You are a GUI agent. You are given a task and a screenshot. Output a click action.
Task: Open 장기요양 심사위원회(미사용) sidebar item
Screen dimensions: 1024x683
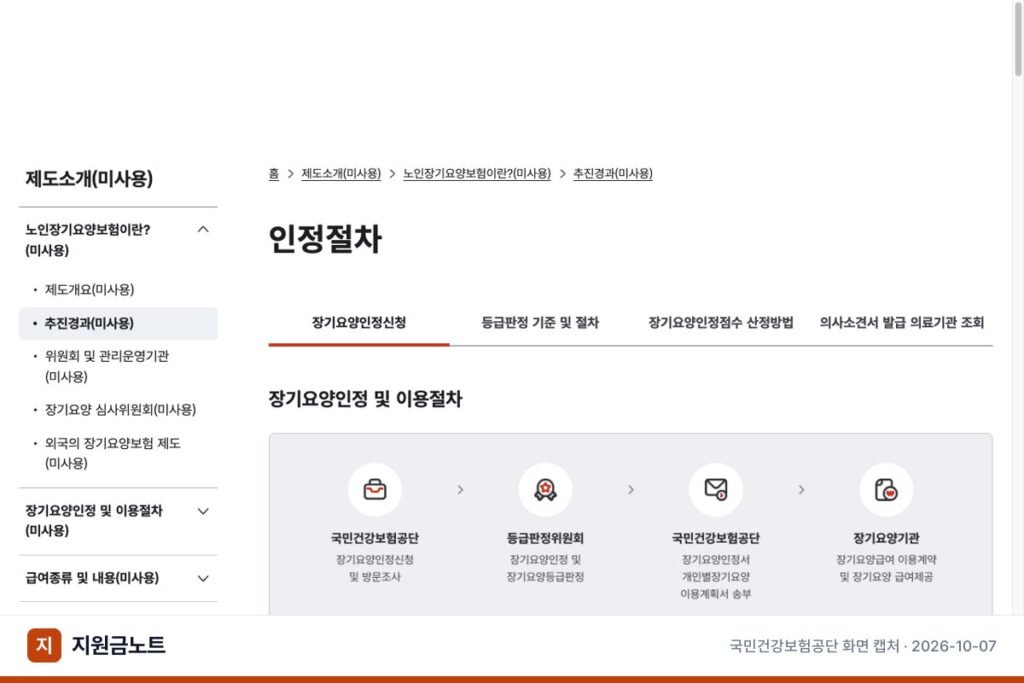click(x=120, y=409)
